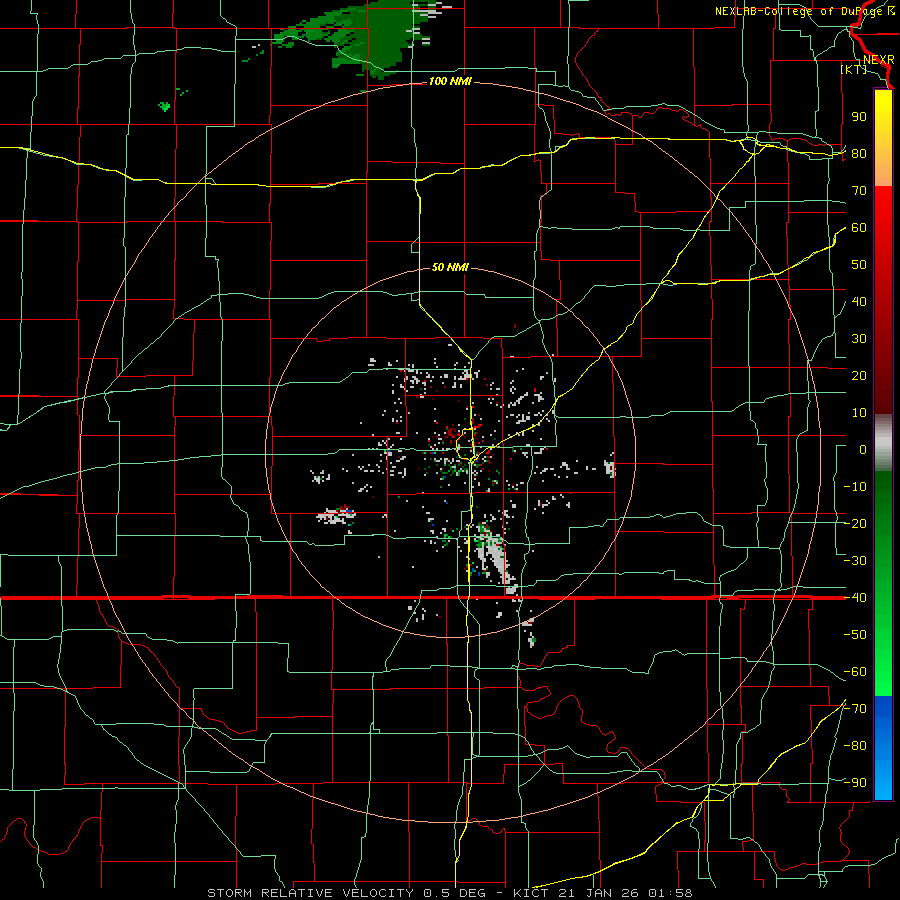
Task: Click the 0 value on the velocity scale
Action: (x=863, y=449)
